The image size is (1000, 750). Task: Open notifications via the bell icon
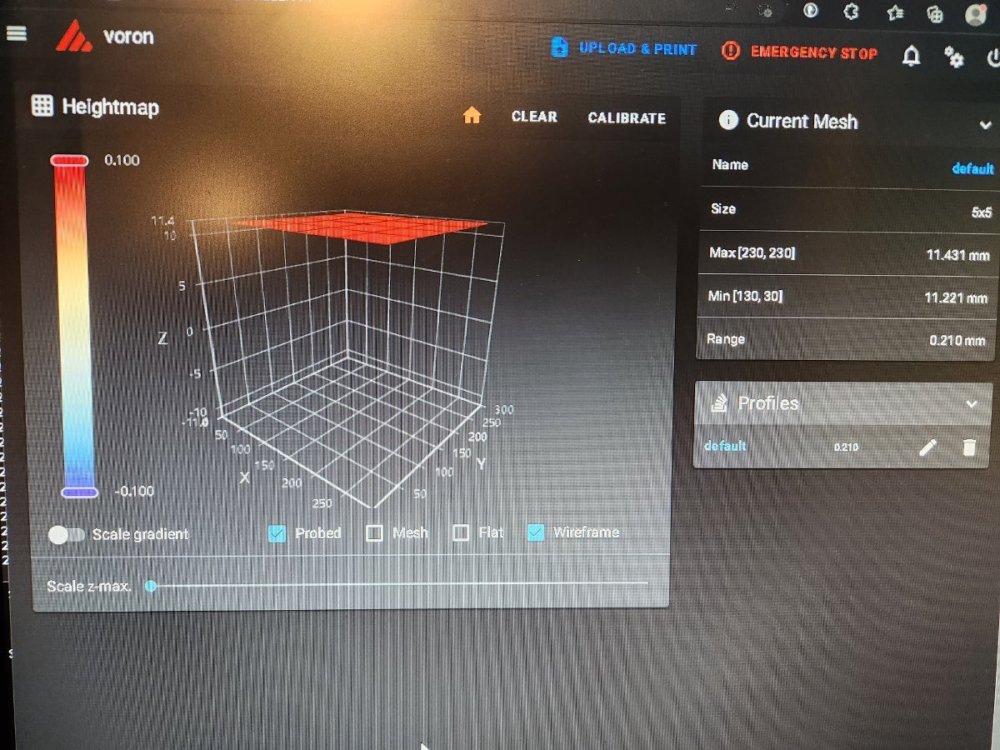tap(911, 57)
